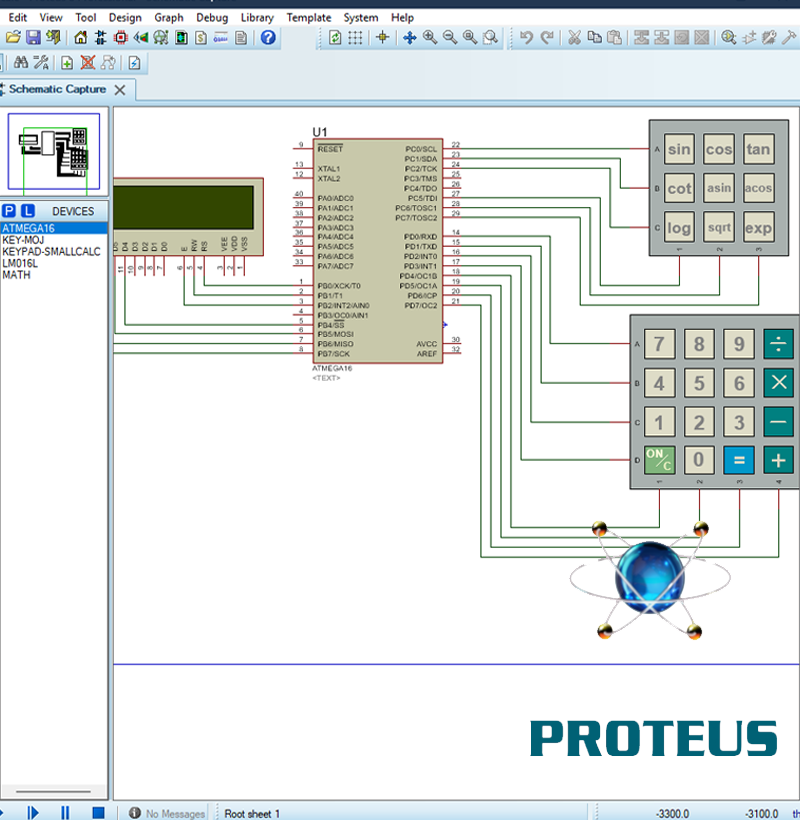Zoom in on the schematic
Image resolution: width=800 pixels, height=820 pixels.
(x=430, y=38)
